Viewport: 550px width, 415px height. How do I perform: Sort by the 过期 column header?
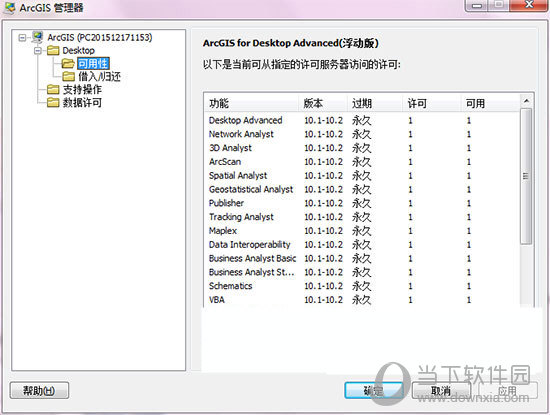point(375,103)
